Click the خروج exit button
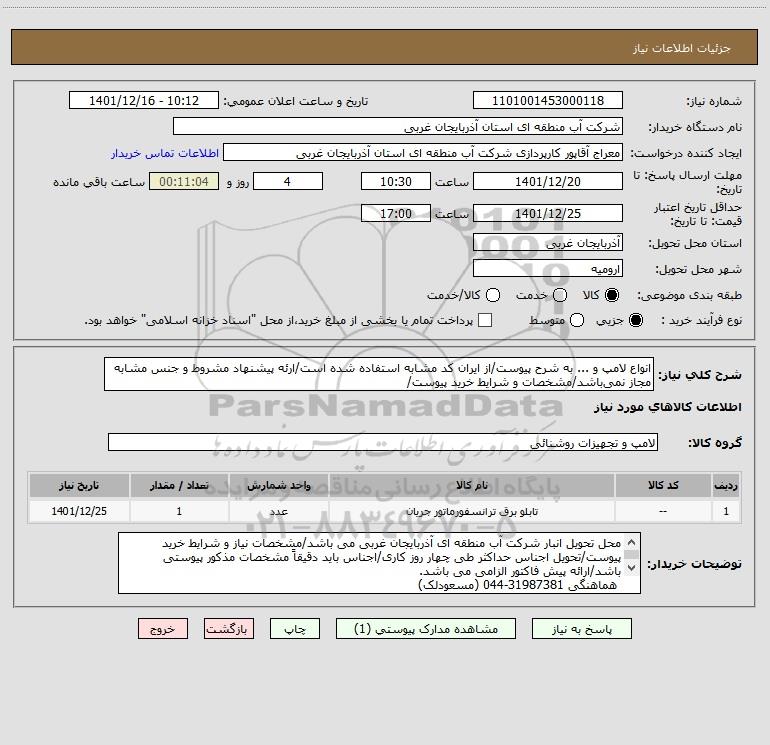770x745 pixels. click(163, 629)
